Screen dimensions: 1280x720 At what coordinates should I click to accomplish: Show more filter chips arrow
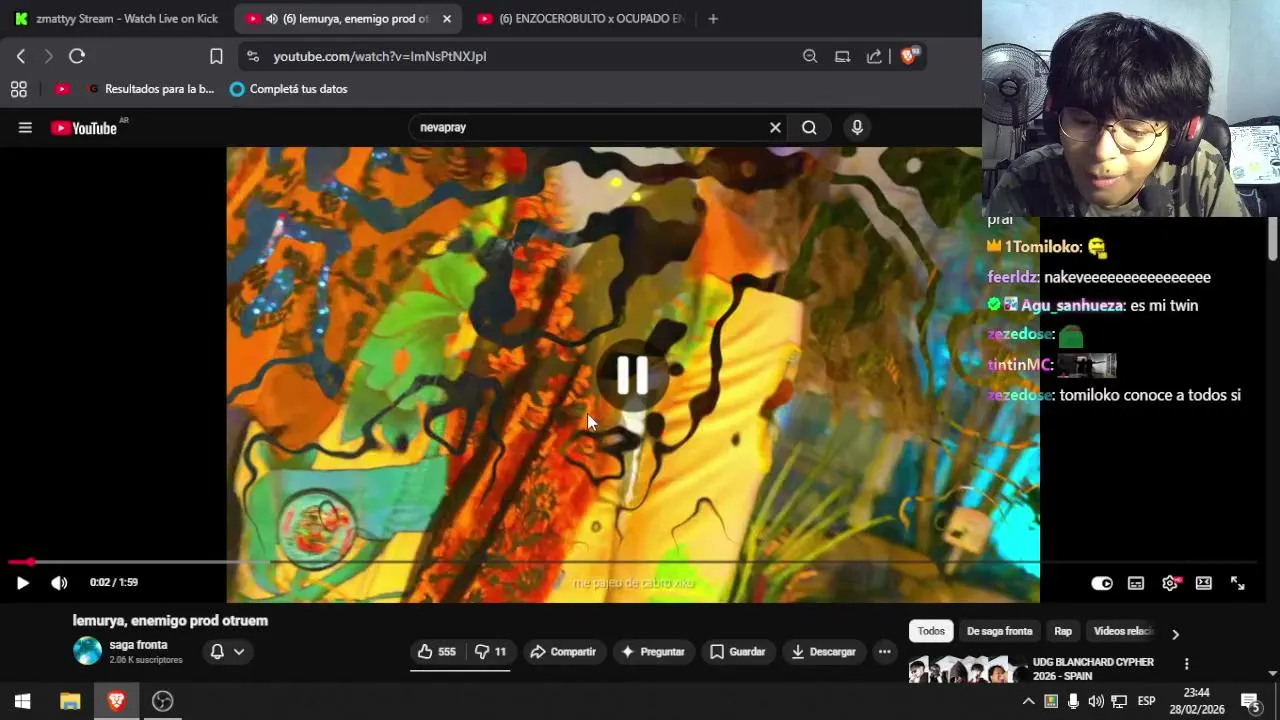(1175, 634)
